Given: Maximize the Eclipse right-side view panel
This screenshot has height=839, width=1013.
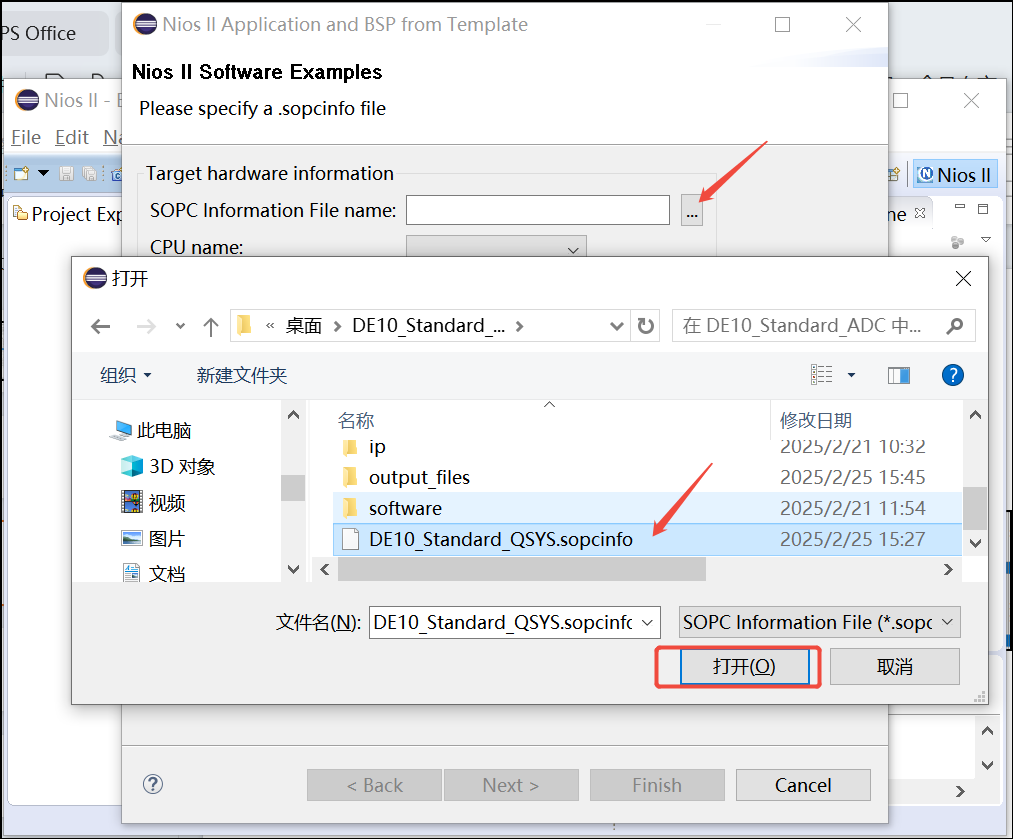Looking at the screenshot, I should coord(983,209).
